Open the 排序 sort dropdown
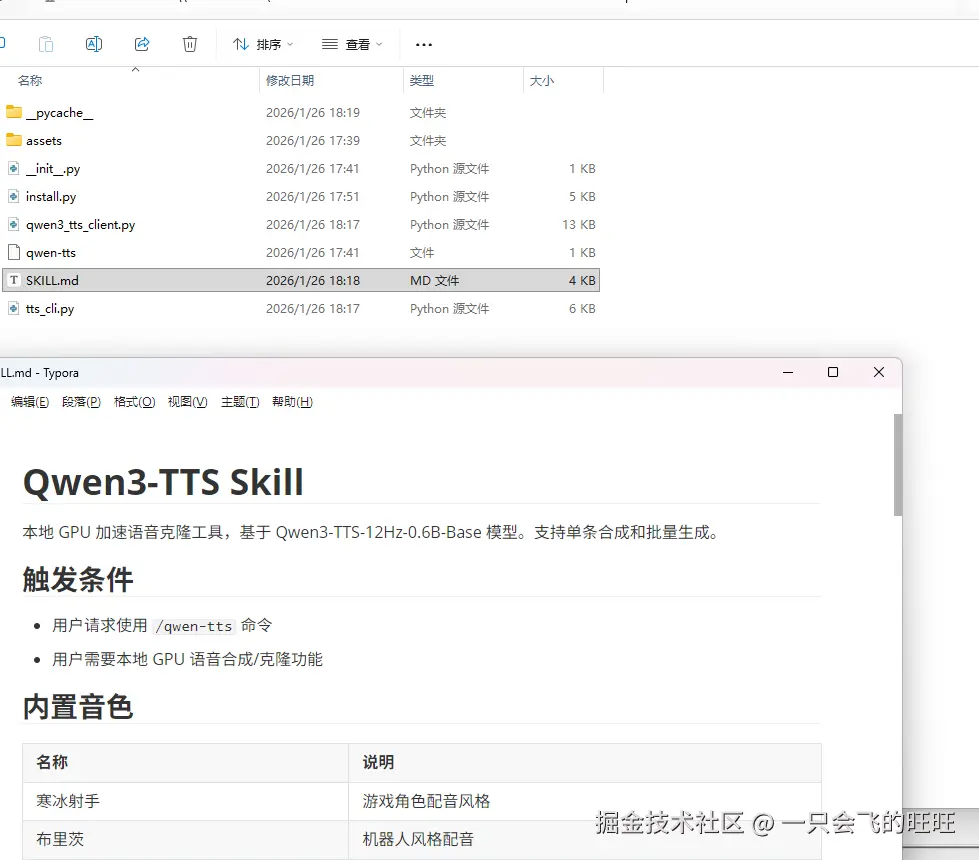Screen dimensions: 979x860 tap(263, 44)
